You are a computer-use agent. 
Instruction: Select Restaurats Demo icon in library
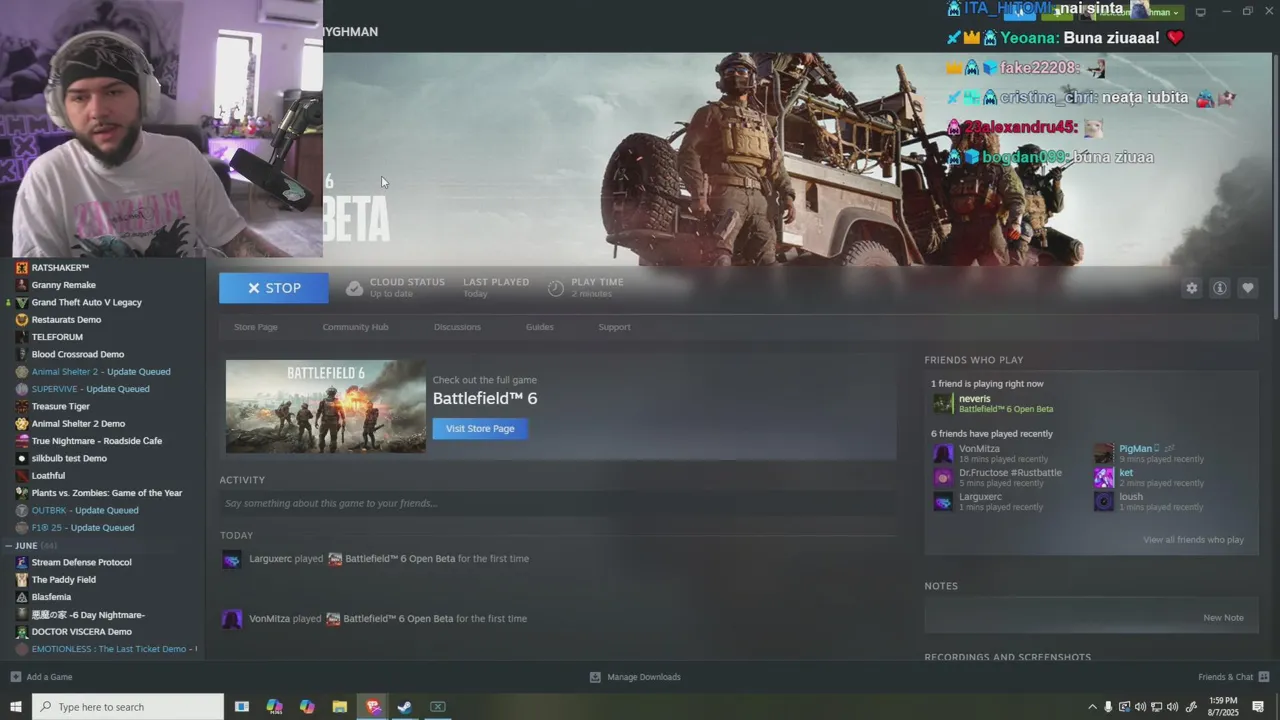pyautogui.click(x=22, y=320)
